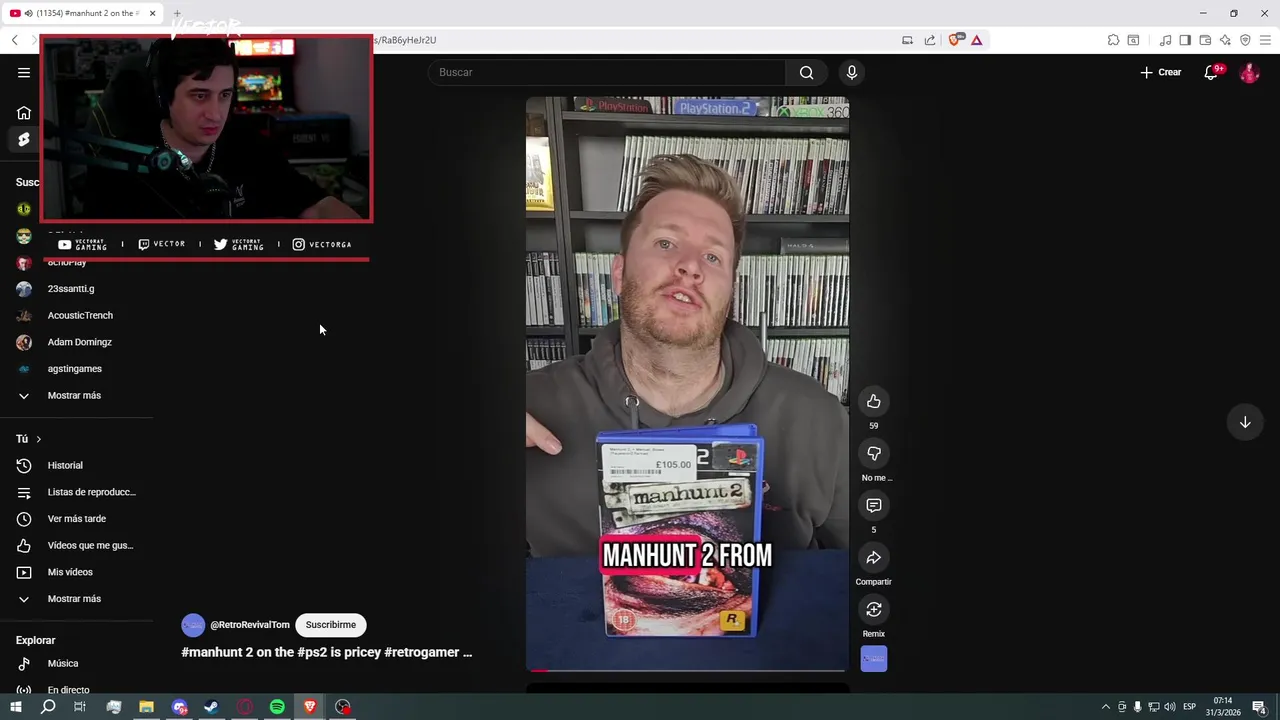Viewport: 1280px width, 720px height.
Task: Open Historial in sidebar
Action: click(64, 465)
